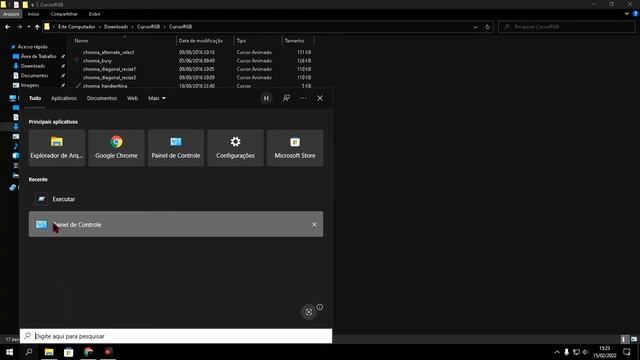Focus the Digite aqui para pesquisar box
The height and width of the screenshot is (360, 640).
click(176, 336)
